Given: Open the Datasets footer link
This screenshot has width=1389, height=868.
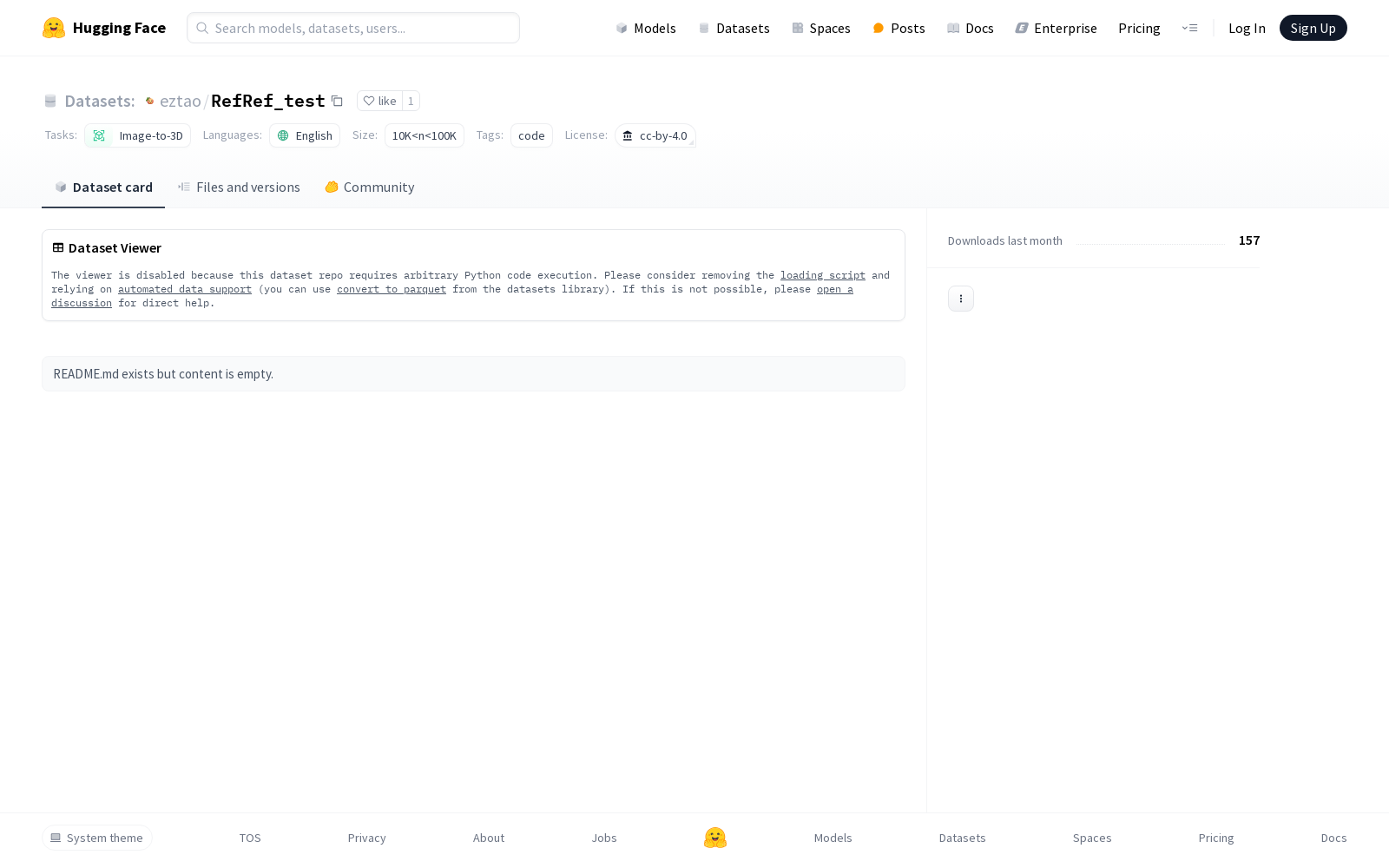Looking at the screenshot, I should pyautogui.click(x=963, y=838).
